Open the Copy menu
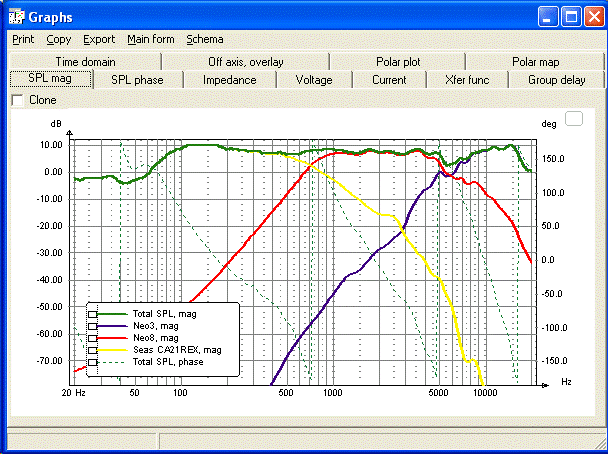 tap(59, 40)
